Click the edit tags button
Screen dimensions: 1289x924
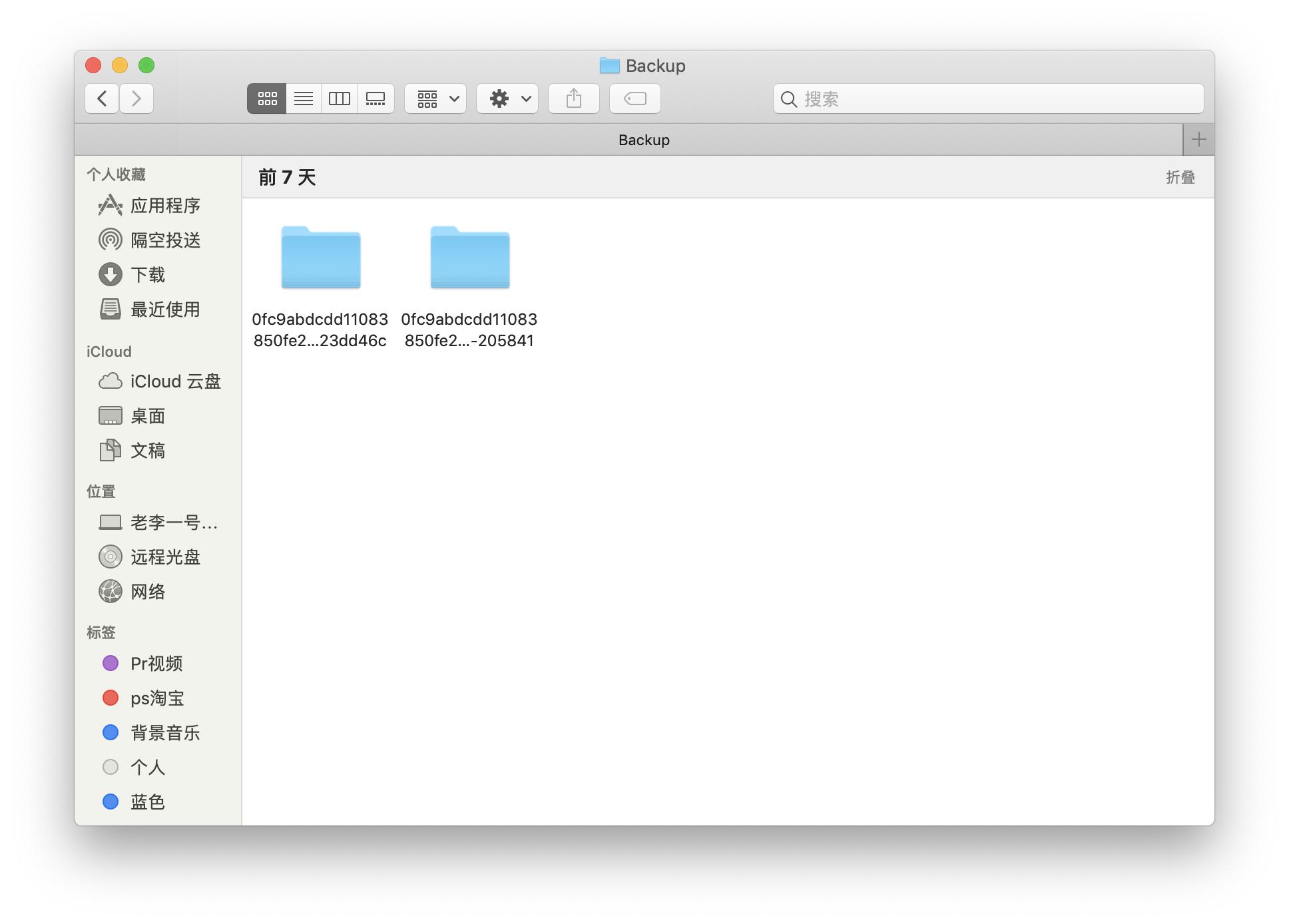[x=635, y=99]
